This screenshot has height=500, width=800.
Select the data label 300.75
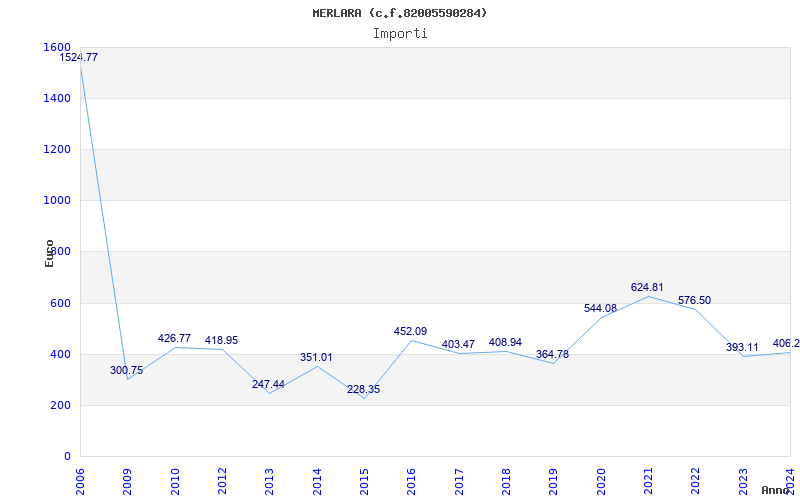click(x=127, y=370)
